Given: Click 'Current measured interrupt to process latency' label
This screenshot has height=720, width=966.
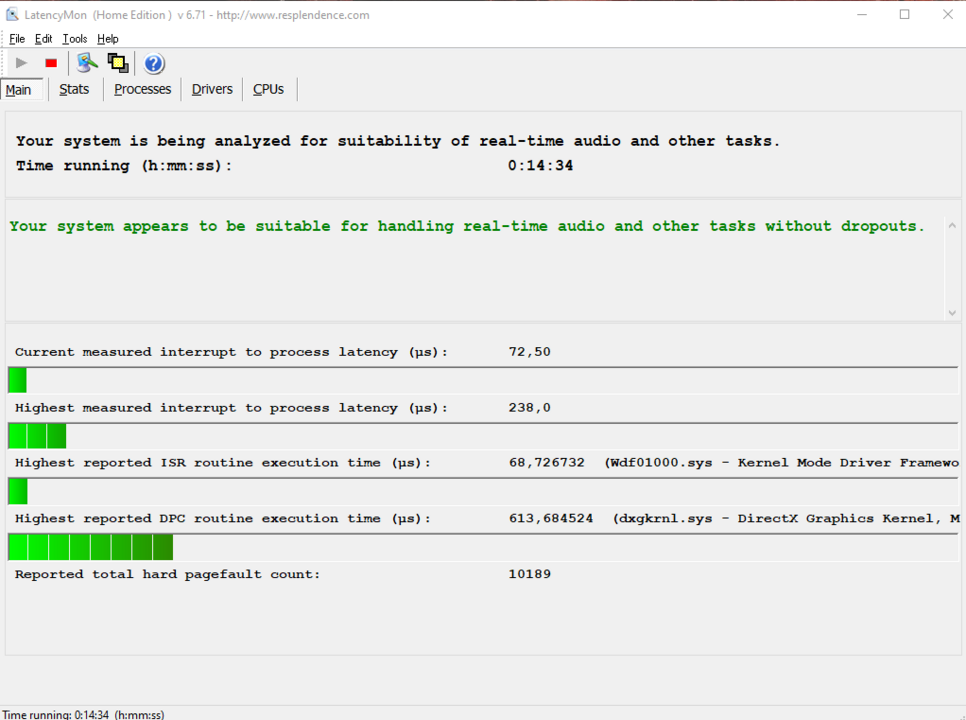Looking at the screenshot, I should click(232, 352).
